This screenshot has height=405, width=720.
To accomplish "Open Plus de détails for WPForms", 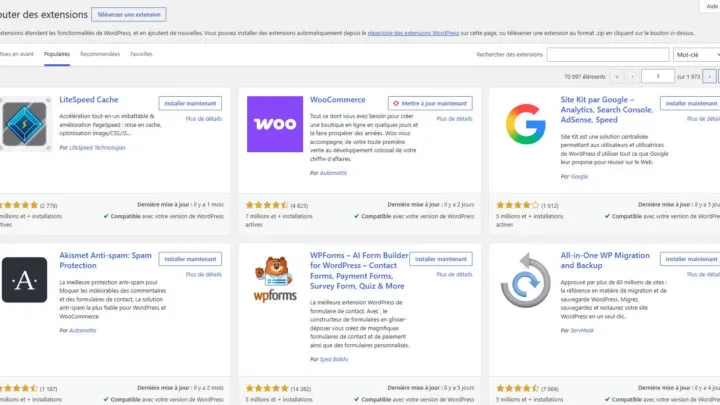I will click(454, 275).
